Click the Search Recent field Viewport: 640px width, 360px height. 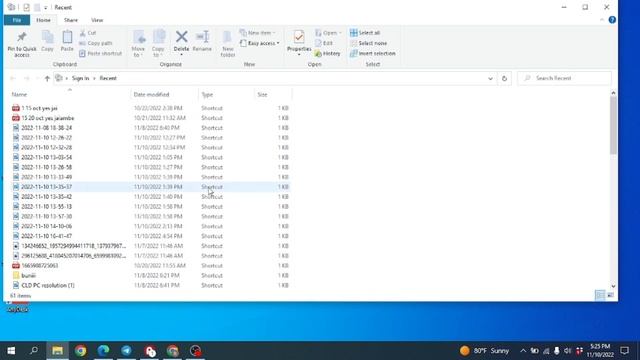click(x=564, y=78)
